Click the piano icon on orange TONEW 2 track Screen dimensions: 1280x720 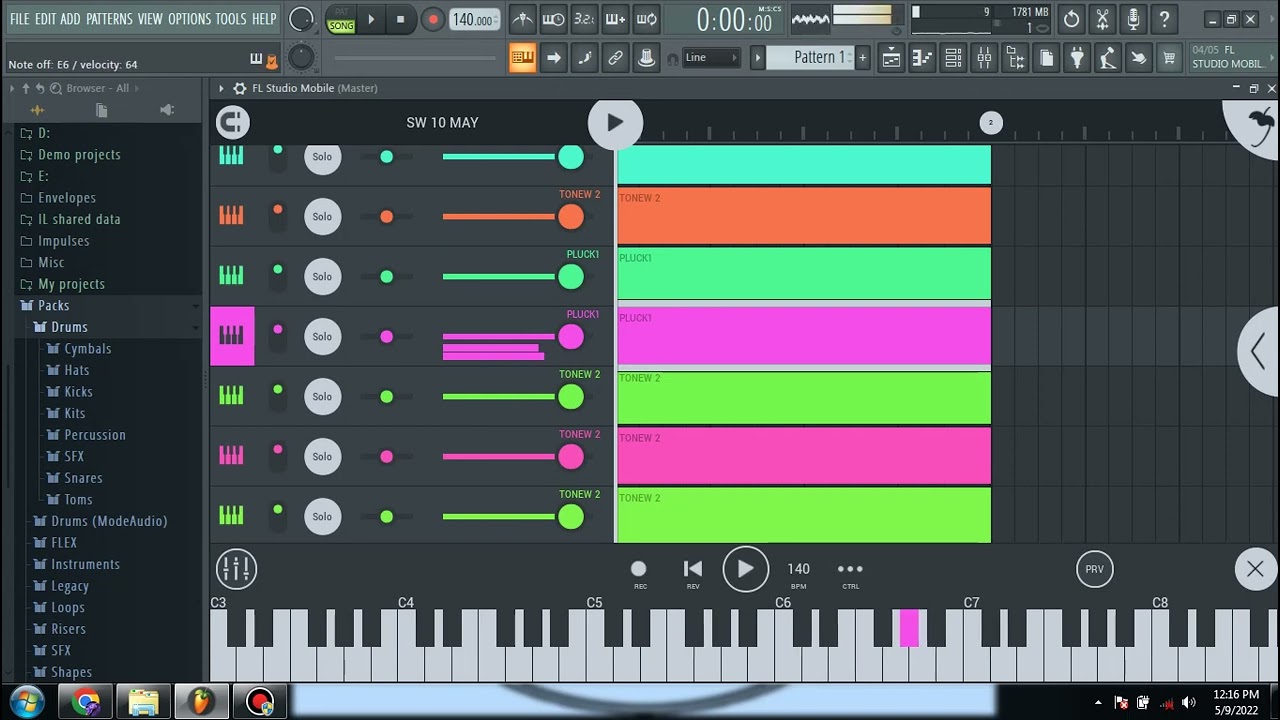point(232,216)
